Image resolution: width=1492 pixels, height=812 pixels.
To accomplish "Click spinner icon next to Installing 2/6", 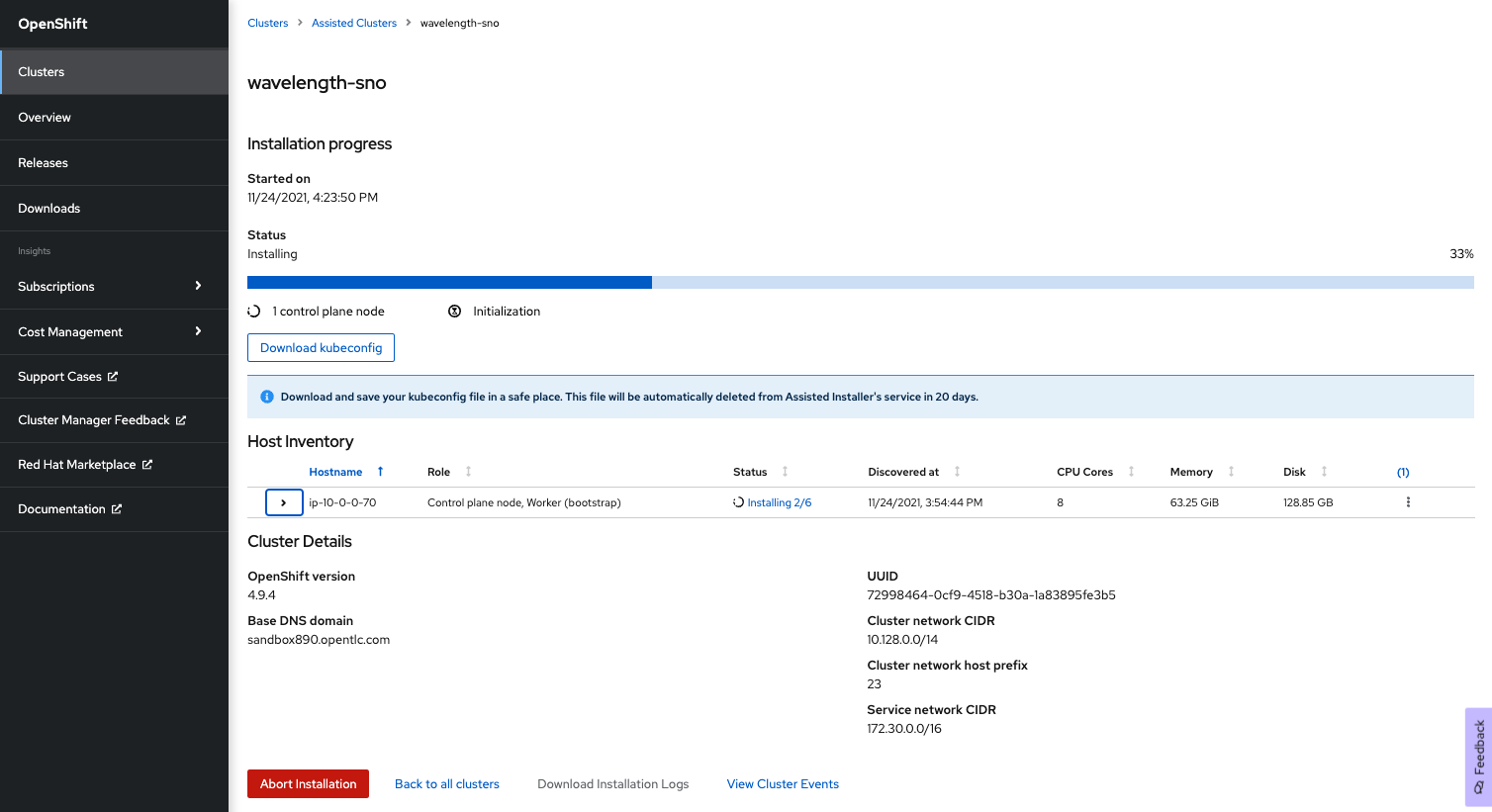I will pos(738,502).
